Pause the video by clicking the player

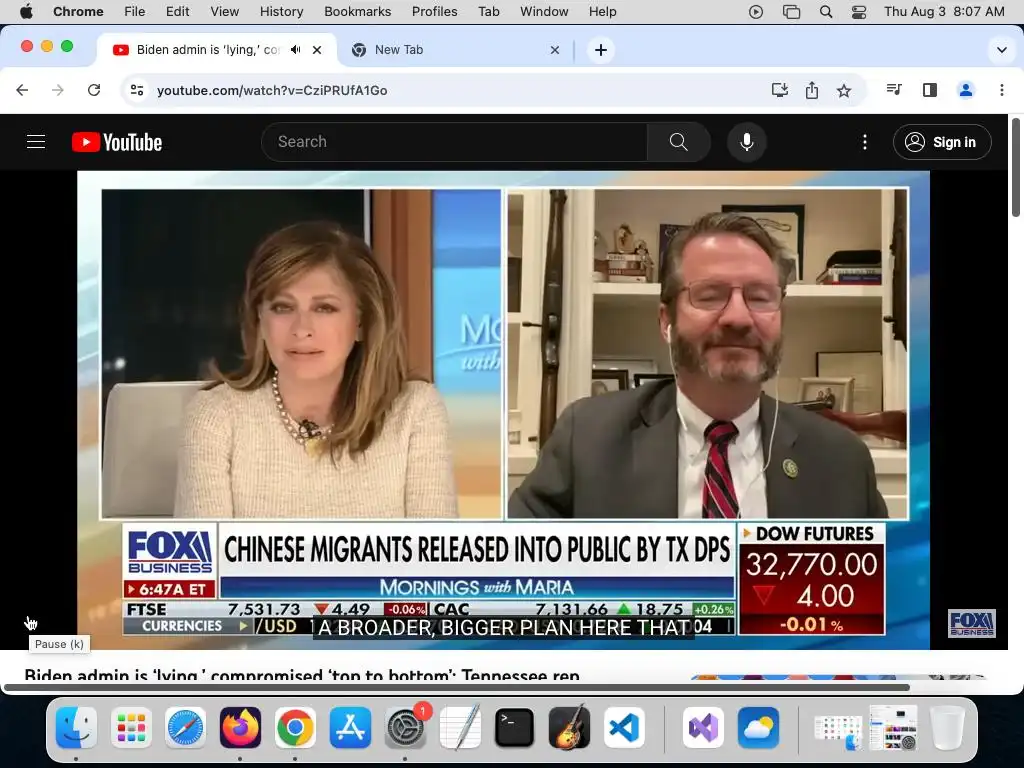(x=504, y=410)
